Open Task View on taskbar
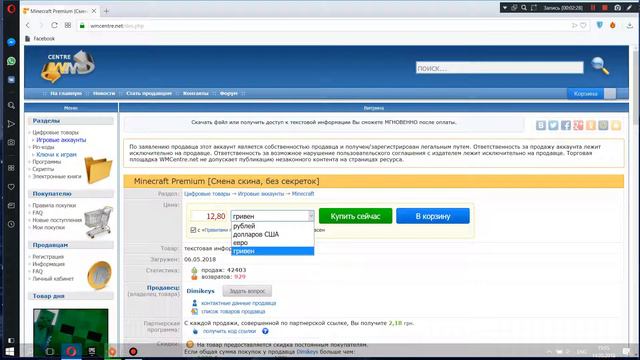 (50, 351)
